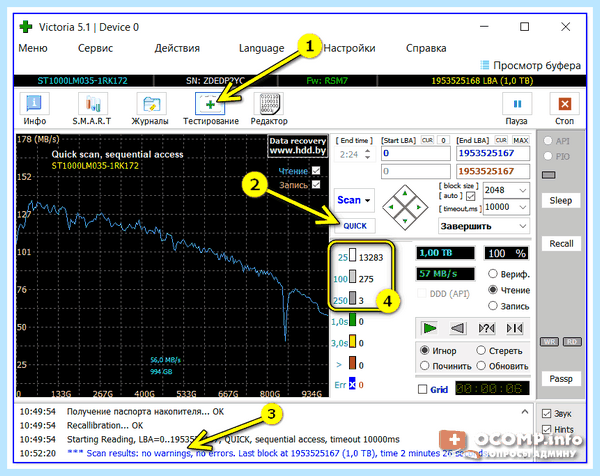The height and width of the screenshot is (476, 600).
Task: Toggle the Чтение graph checkbox
Action: coord(316,170)
